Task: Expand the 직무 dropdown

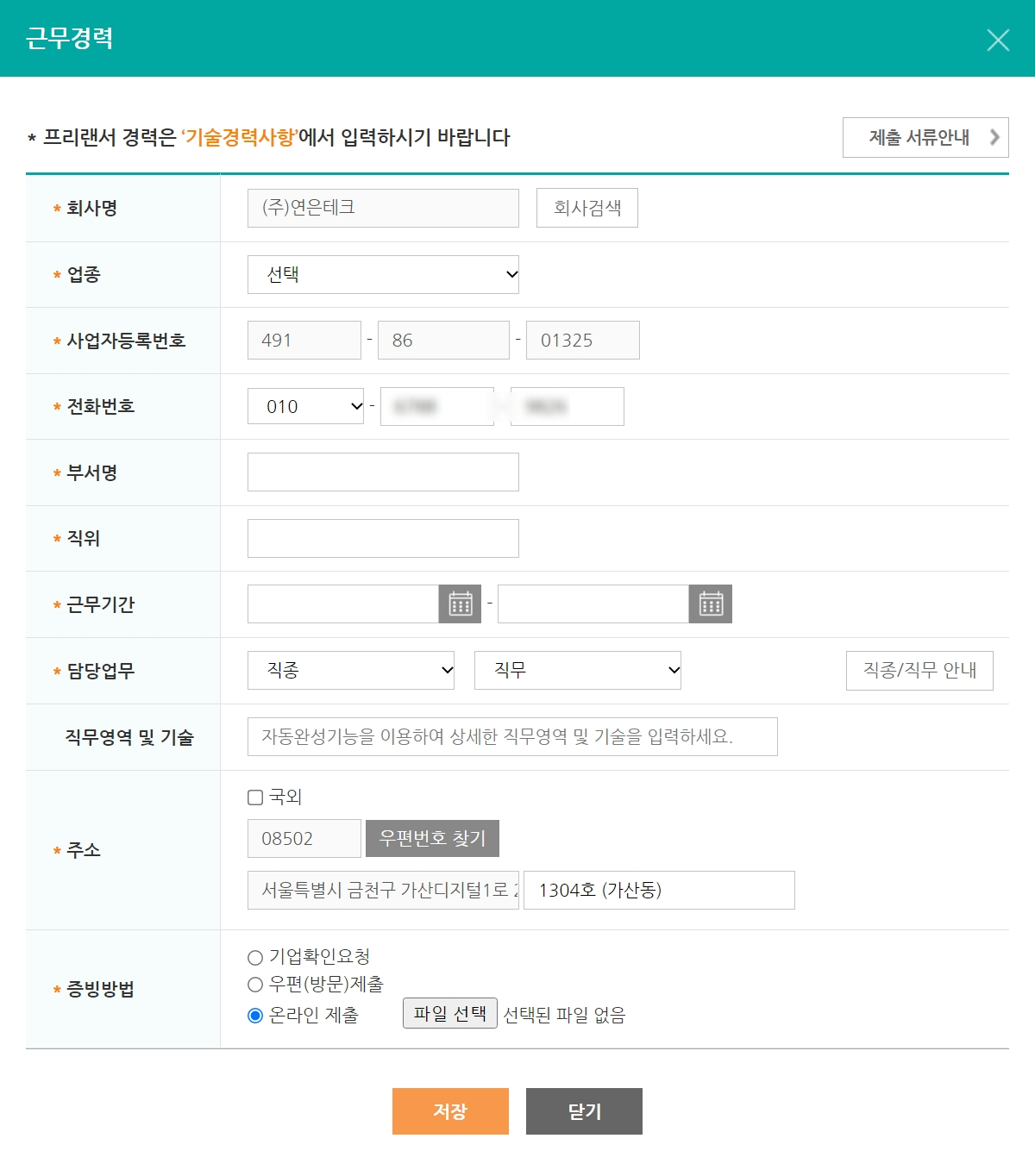Action: pos(578,670)
